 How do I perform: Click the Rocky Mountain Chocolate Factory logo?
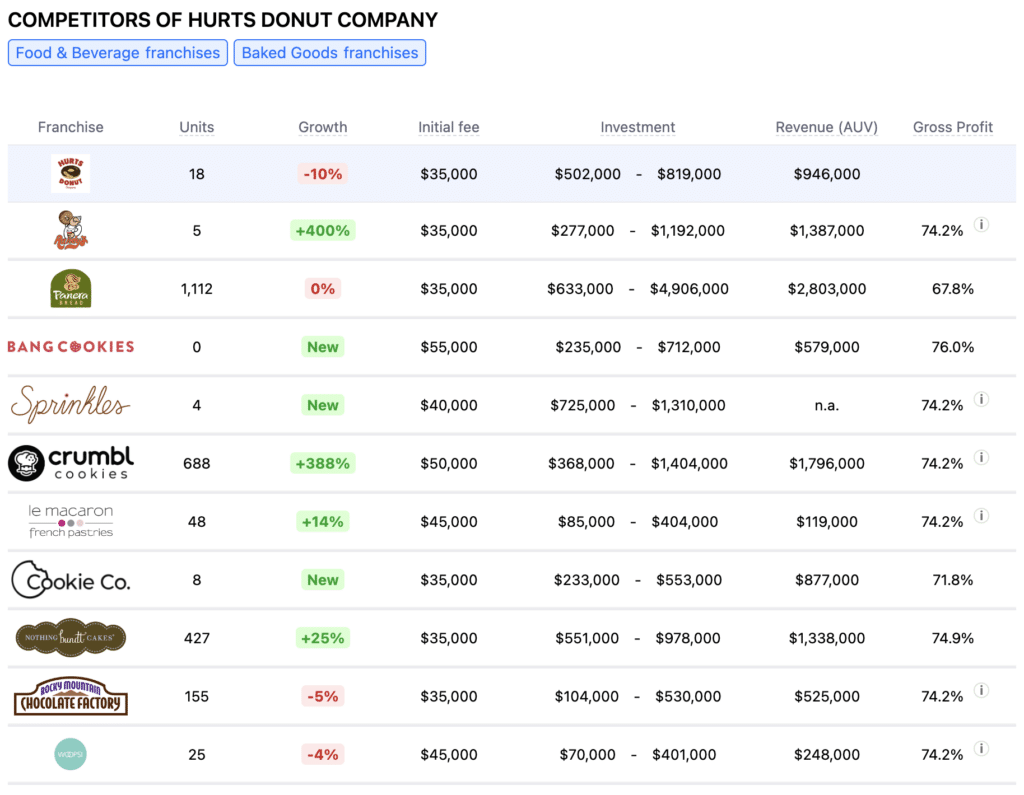(x=71, y=696)
